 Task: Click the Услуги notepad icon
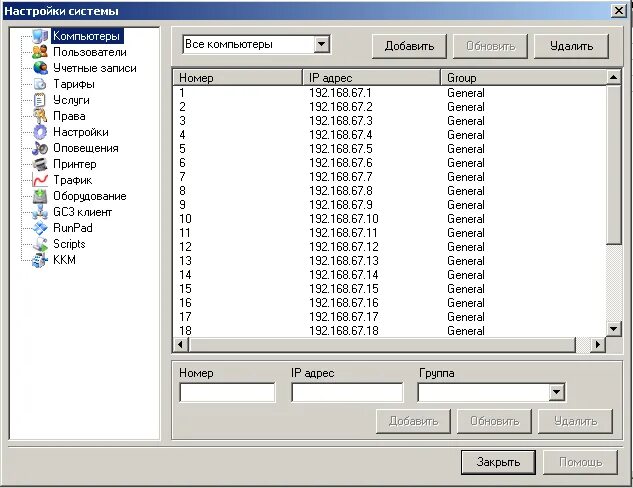[40, 100]
